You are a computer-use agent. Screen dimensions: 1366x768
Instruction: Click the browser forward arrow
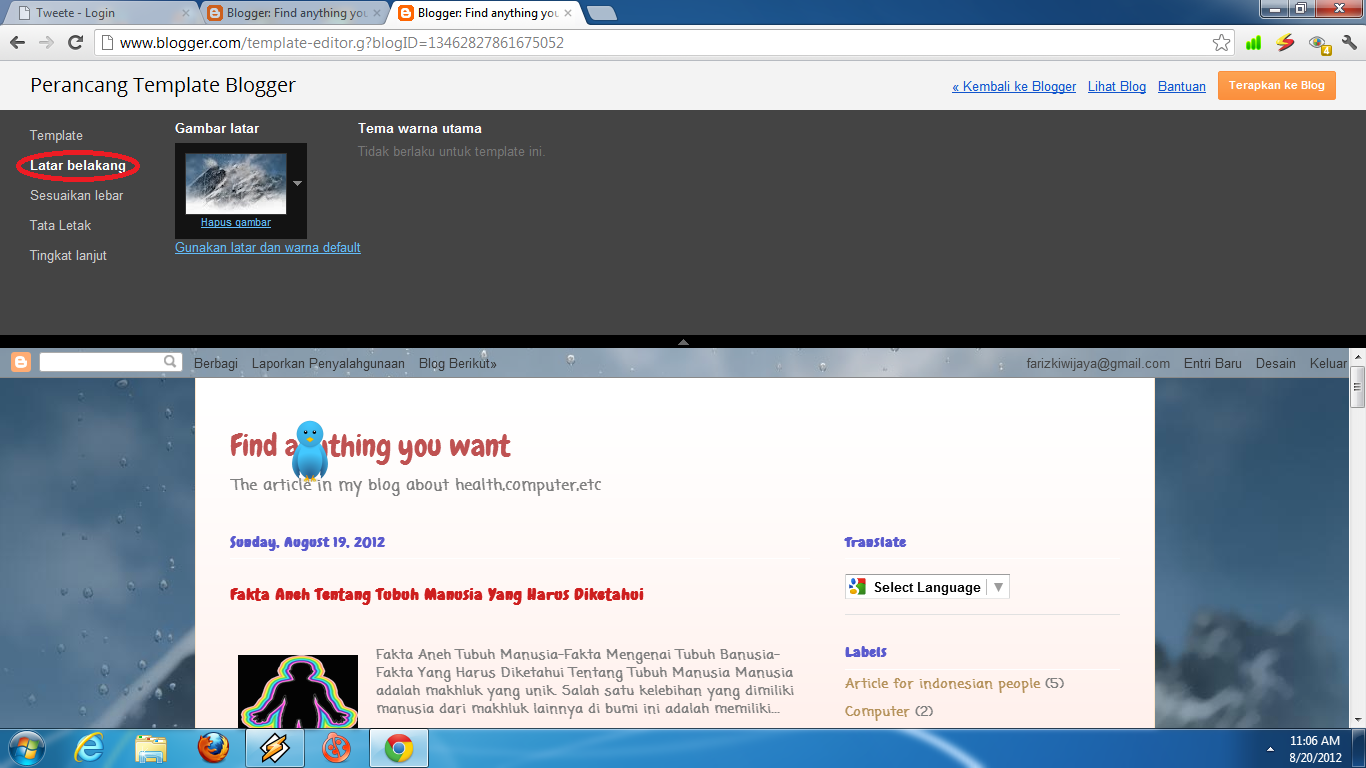tap(46, 43)
